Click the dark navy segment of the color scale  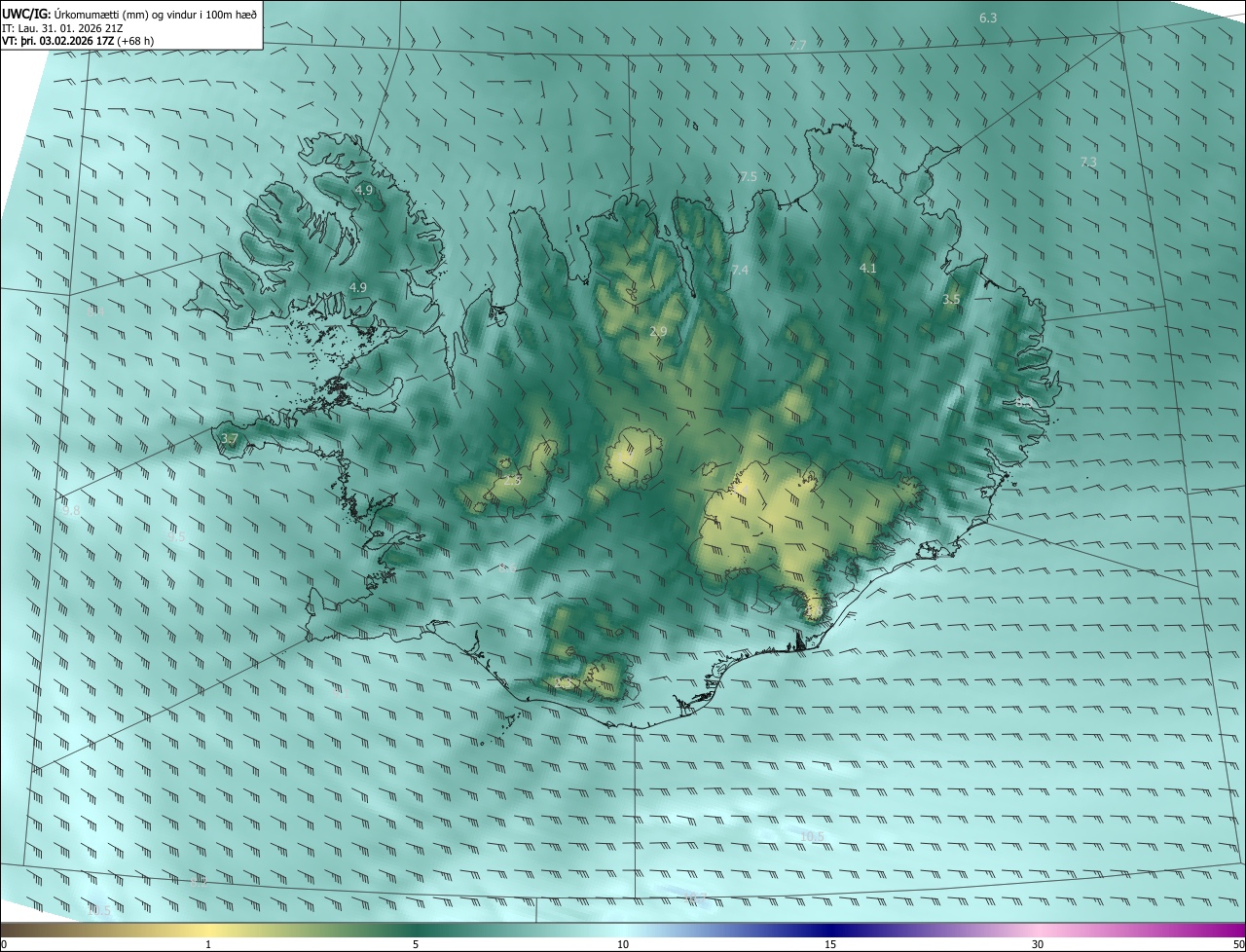[x=830, y=930]
